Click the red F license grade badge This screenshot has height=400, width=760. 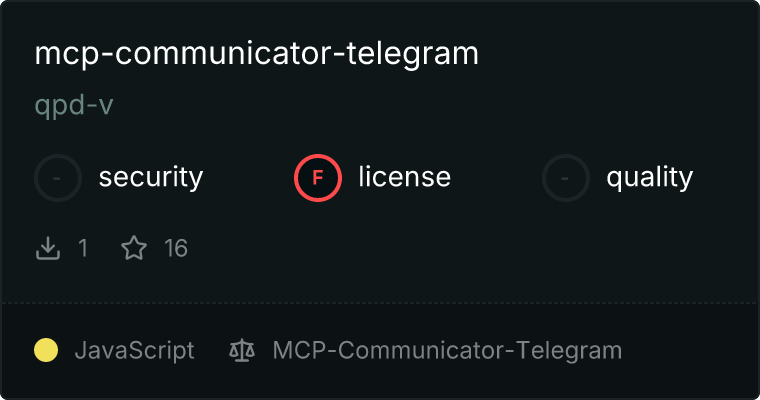(318, 178)
